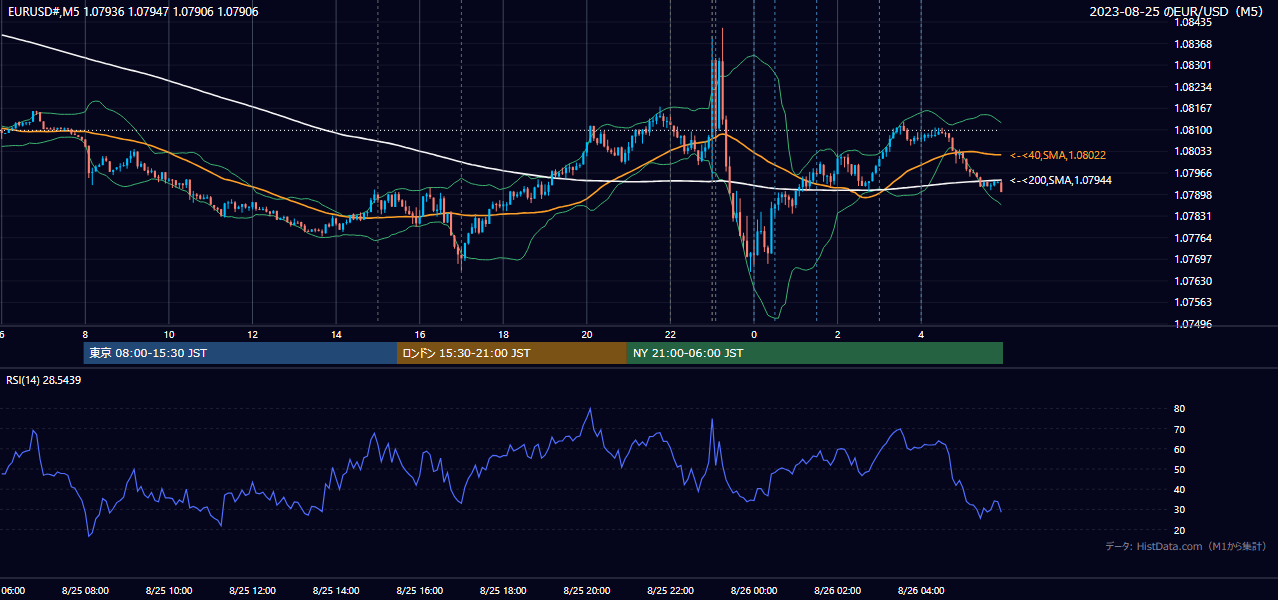Click price axis value 1.08033
1278x600 pixels.
coord(1193,151)
